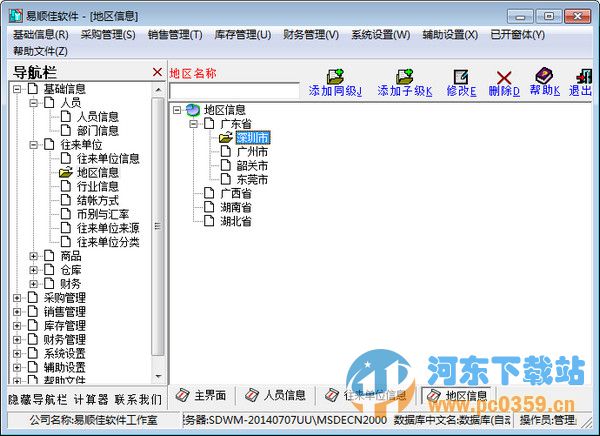
Task: Click the 添加子级 add child icon
Action: click(x=404, y=76)
